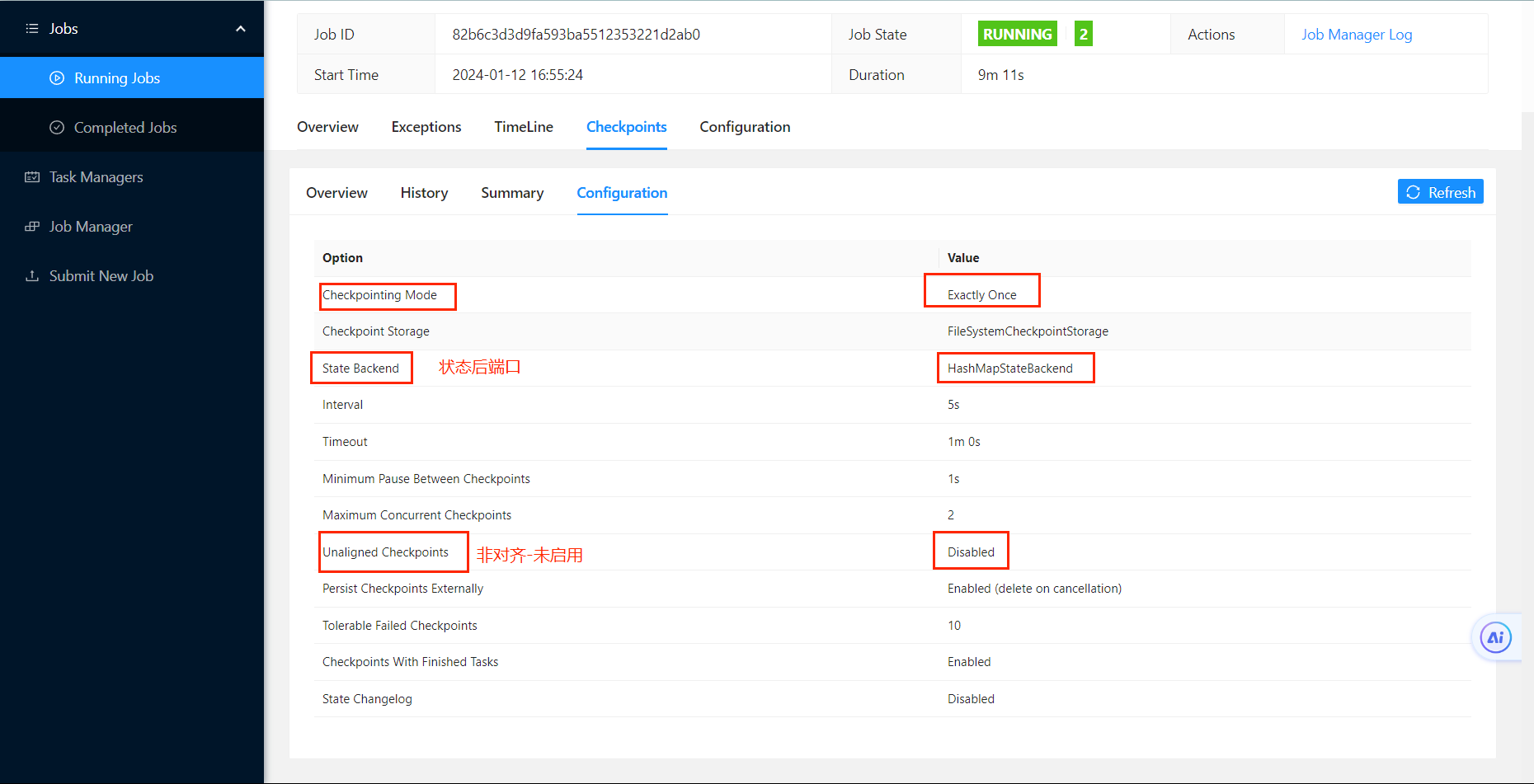Click the floating AI assistant icon
1534x784 pixels.
1495,637
